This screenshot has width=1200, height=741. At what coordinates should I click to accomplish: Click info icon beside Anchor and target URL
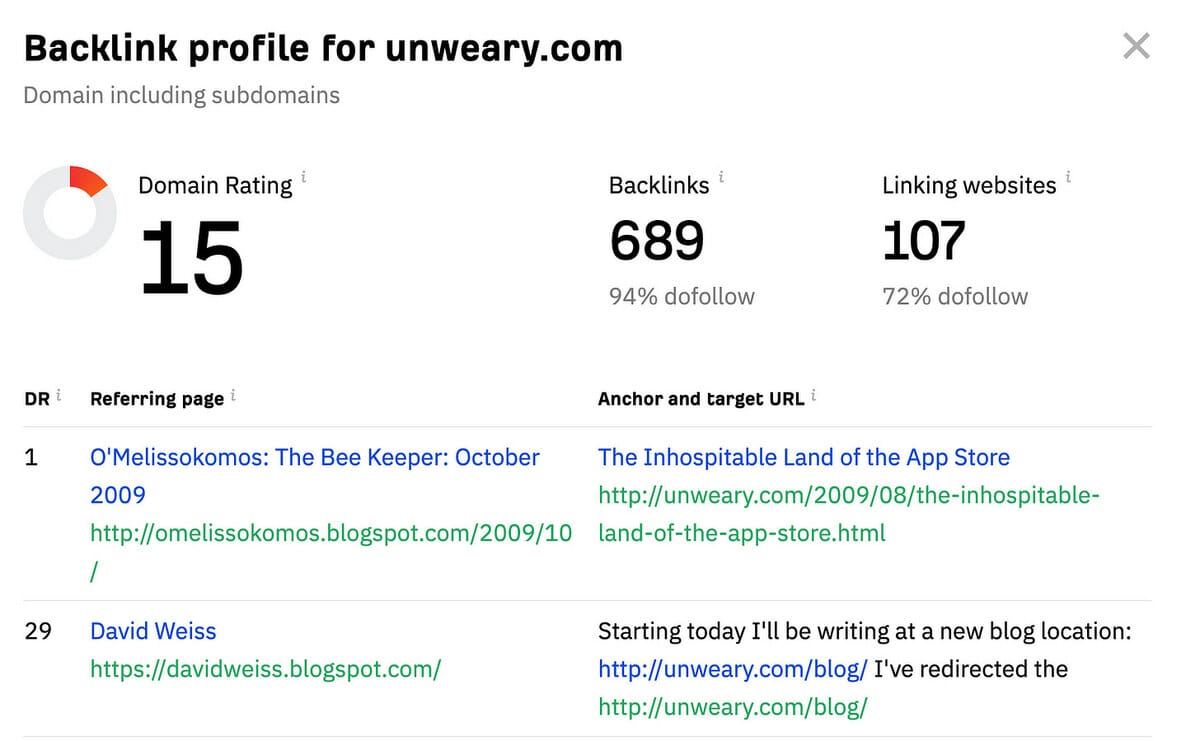814,396
